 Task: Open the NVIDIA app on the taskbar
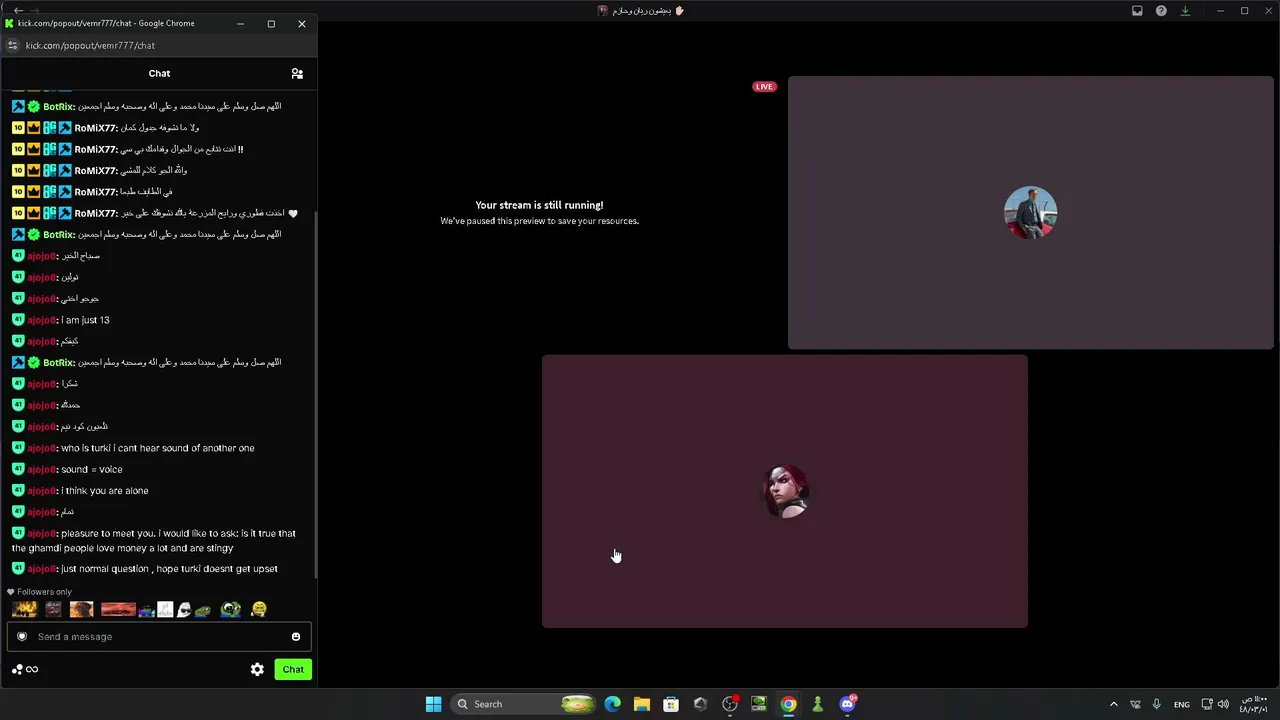click(x=759, y=704)
